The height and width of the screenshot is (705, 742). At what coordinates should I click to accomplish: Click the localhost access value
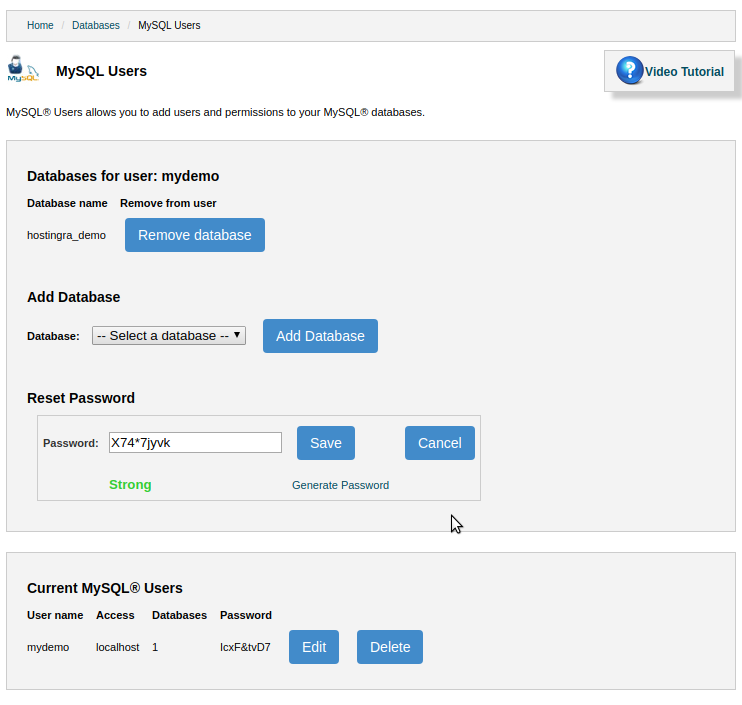(117, 647)
